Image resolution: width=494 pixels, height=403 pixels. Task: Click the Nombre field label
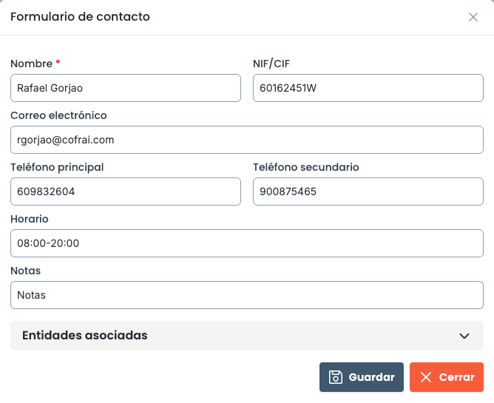[x=31, y=63]
